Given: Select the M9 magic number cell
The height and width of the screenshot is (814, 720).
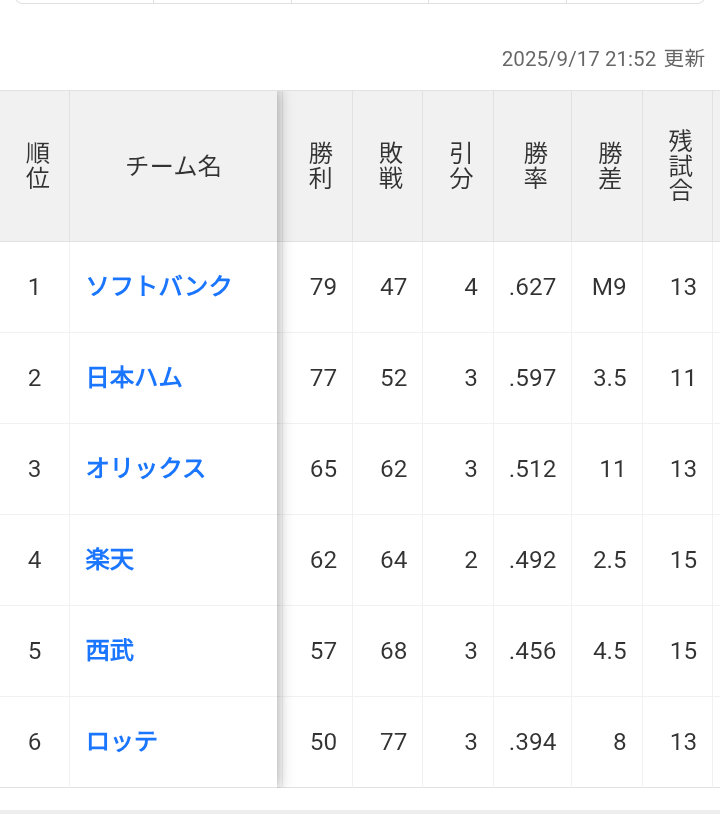Looking at the screenshot, I should click(609, 287).
